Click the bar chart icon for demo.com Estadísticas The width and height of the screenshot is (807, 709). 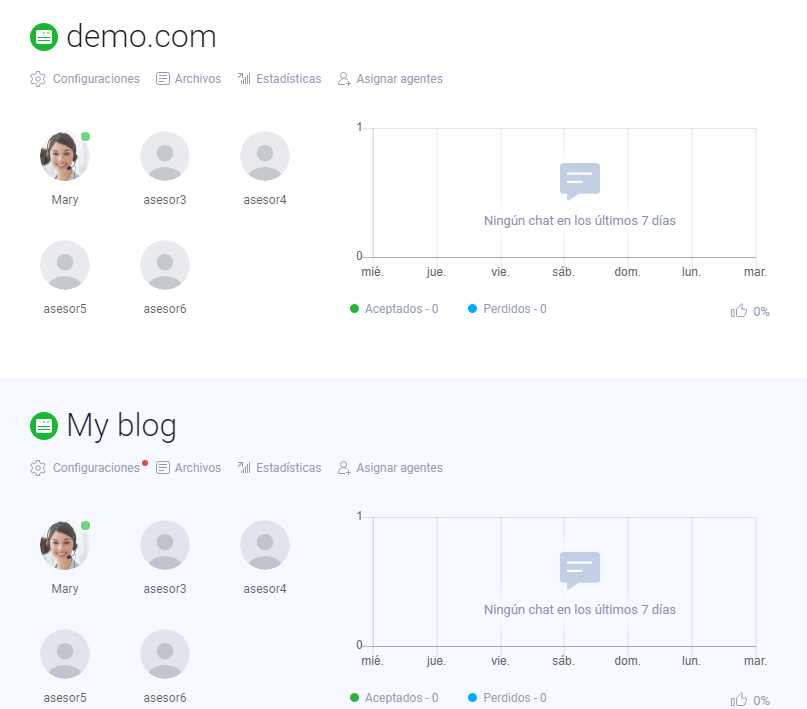(244, 78)
